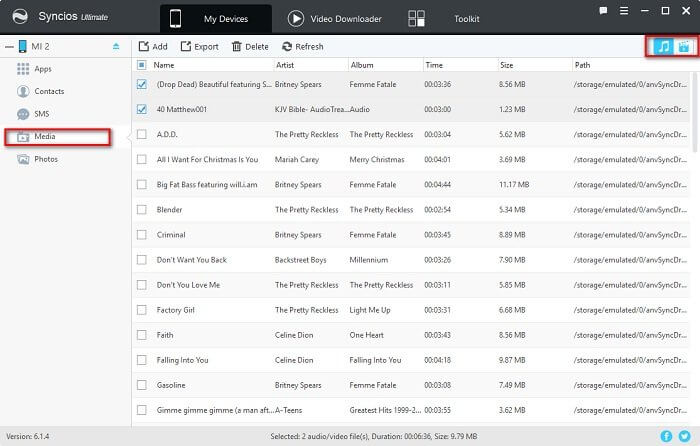Select the song name 'Criminal'
700x446 pixels.
click(x=171, y=234)
